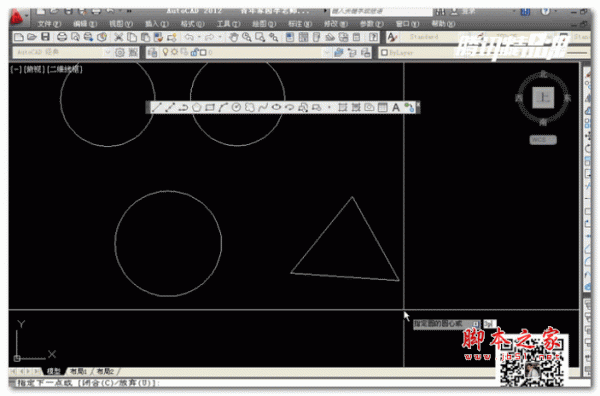Open the application menu arrow beside red A
This screenshot has height=396, width=600.
pyautogui.click(x=26, y=16)
